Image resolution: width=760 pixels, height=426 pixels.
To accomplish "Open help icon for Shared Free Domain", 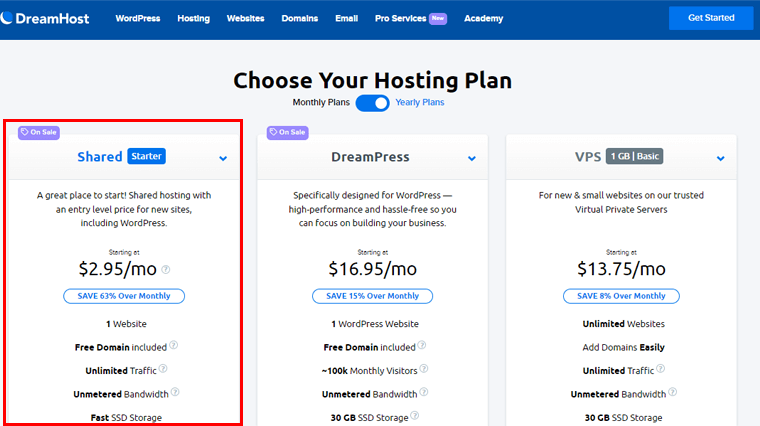I will 174,345.
